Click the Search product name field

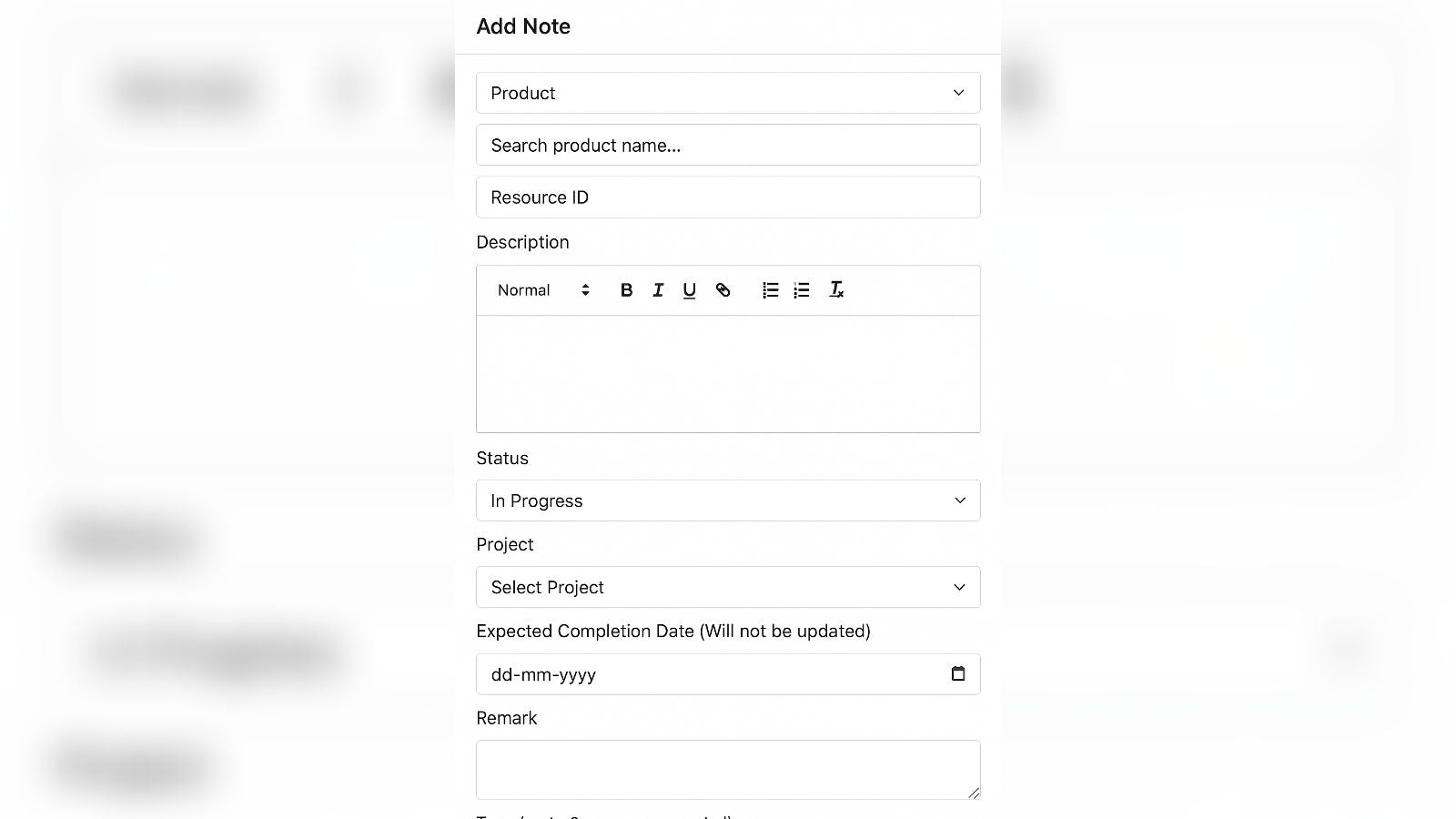click(728, 145)
